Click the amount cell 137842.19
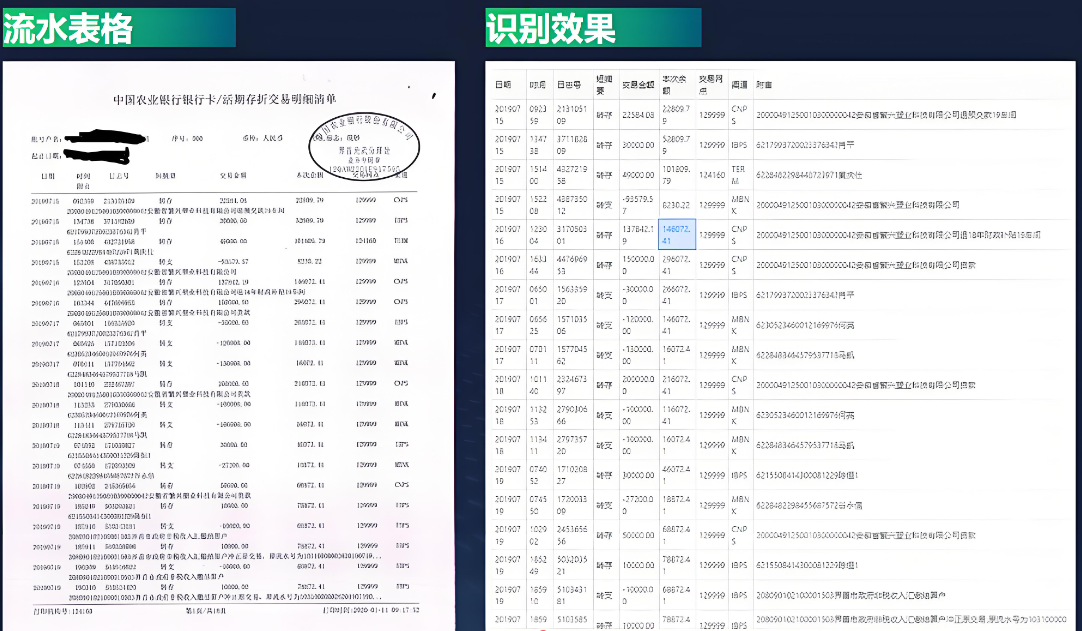1082x631 pixels. pos(638,234)
